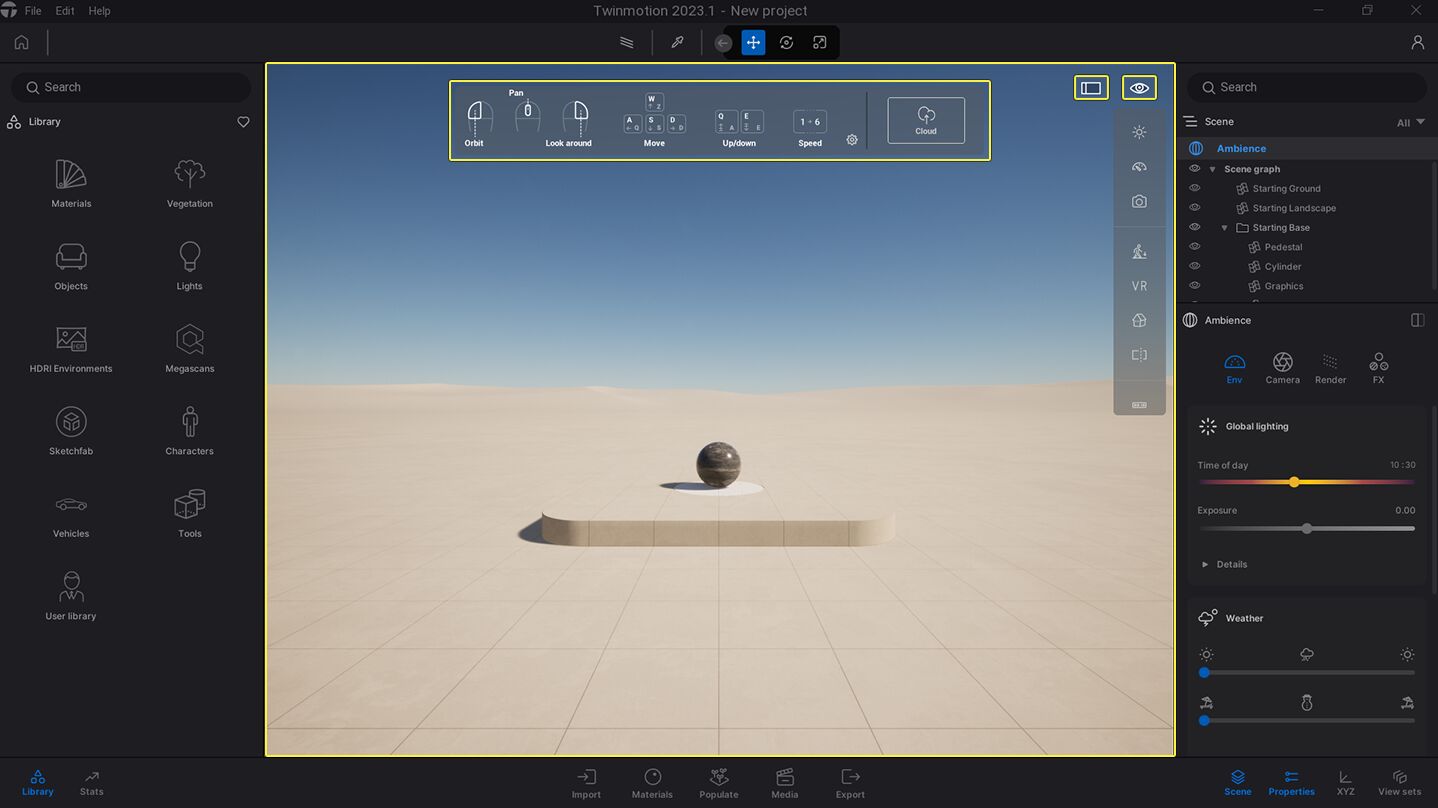Screen dimensions: 1438x808
Task: Click Cloud in the navigation overlay
Action: 925,119
